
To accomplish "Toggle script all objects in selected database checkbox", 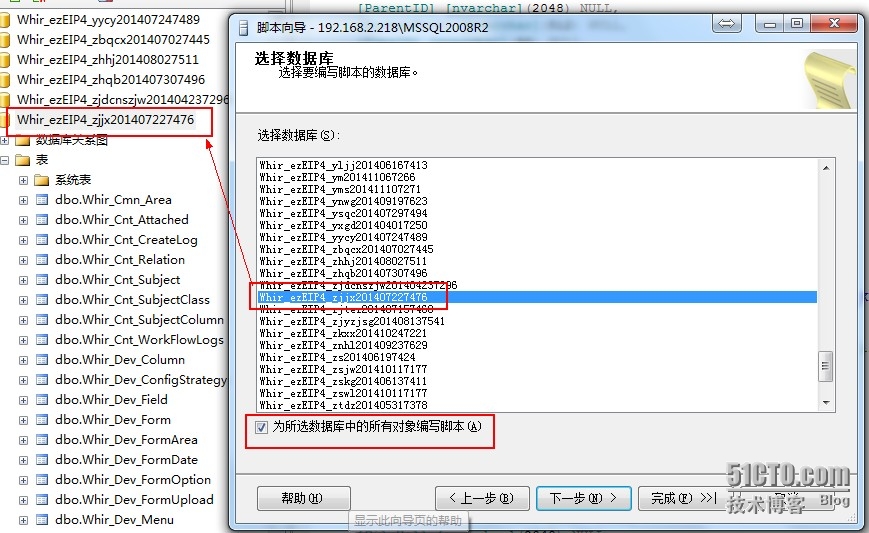I will point(262,427).
